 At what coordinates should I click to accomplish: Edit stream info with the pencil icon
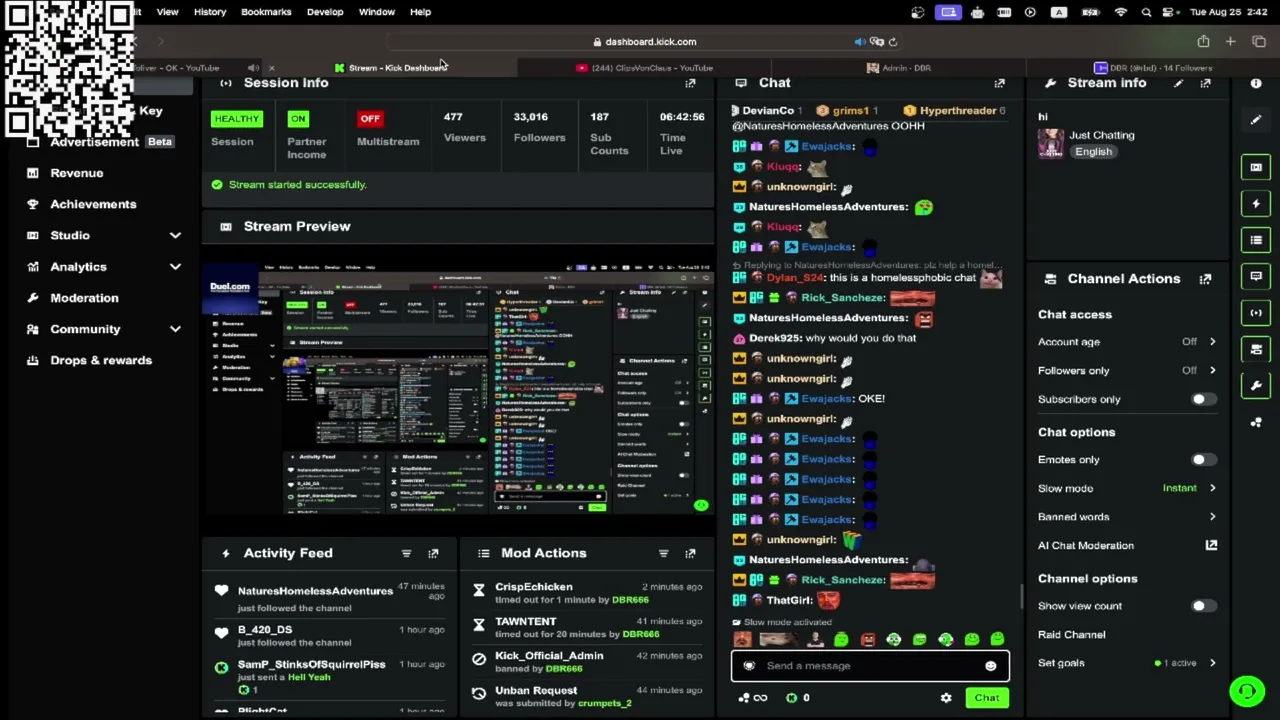(1178, 83)
